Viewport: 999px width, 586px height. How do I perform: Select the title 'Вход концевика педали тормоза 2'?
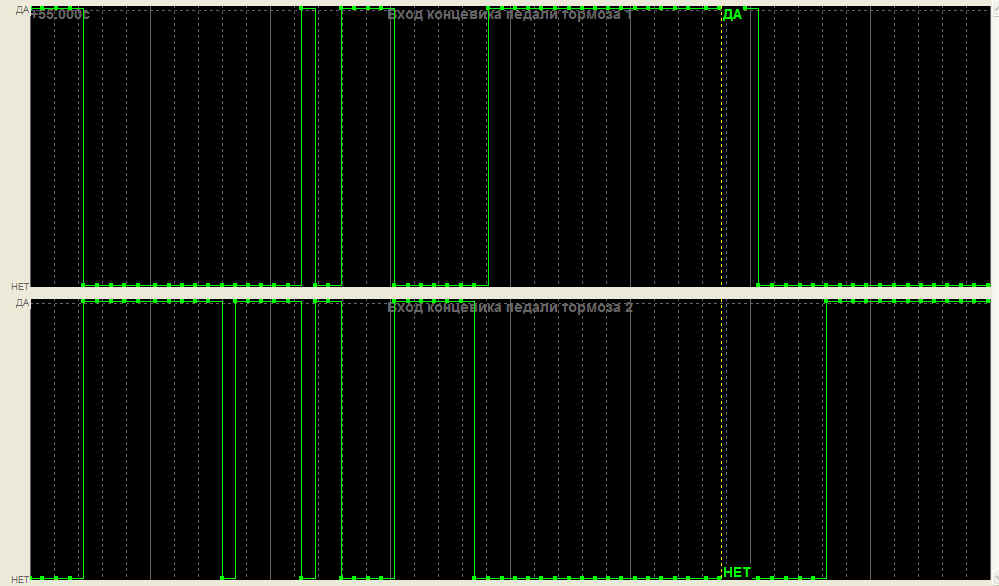click(509, 307)
